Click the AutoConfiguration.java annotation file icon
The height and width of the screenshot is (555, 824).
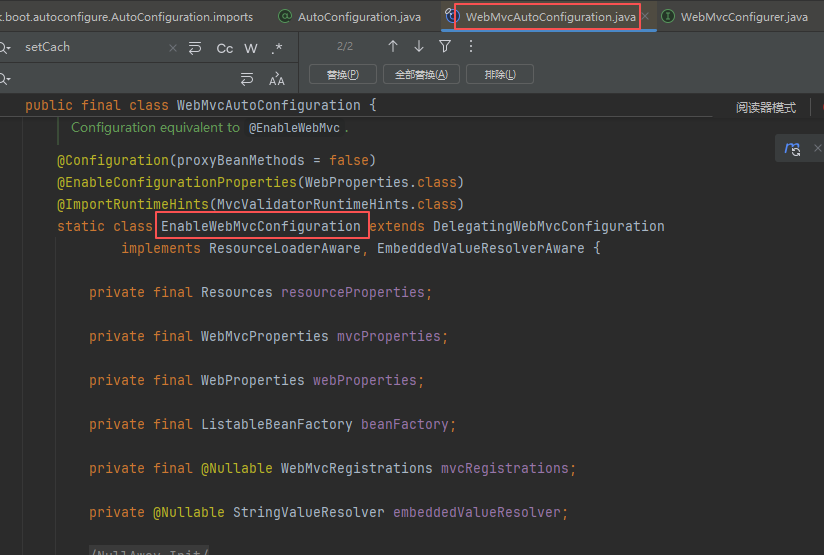pos(285,17)
